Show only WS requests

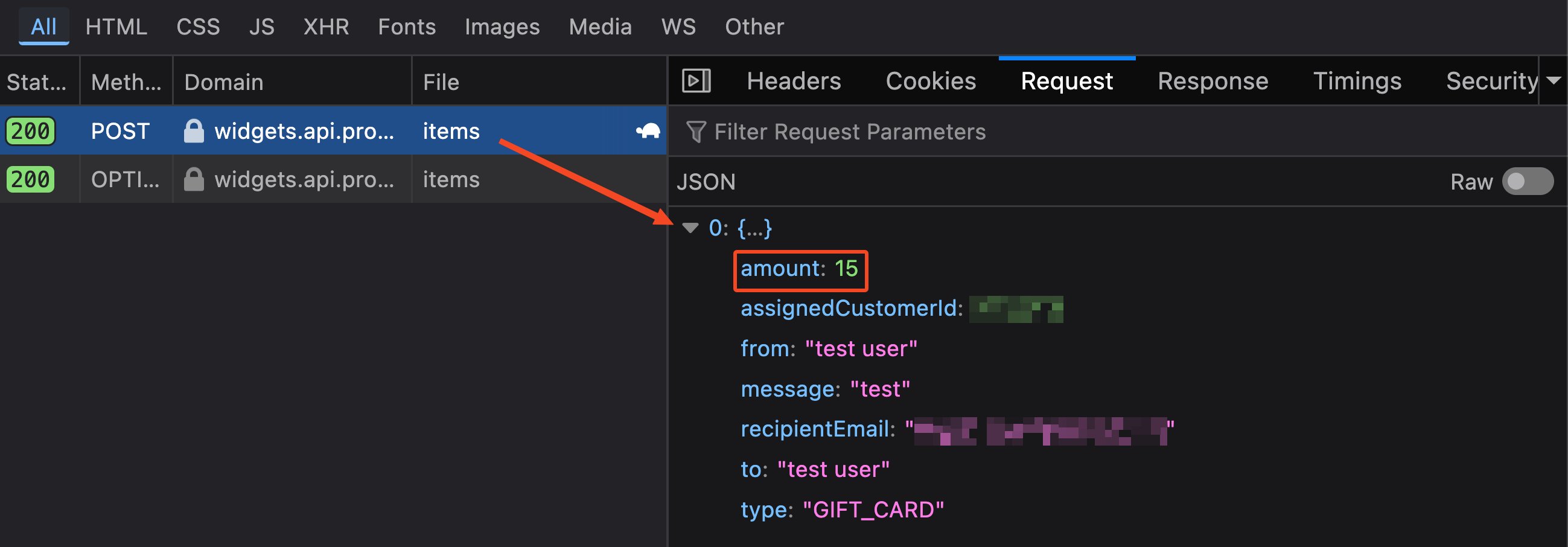tap(678, 27)
